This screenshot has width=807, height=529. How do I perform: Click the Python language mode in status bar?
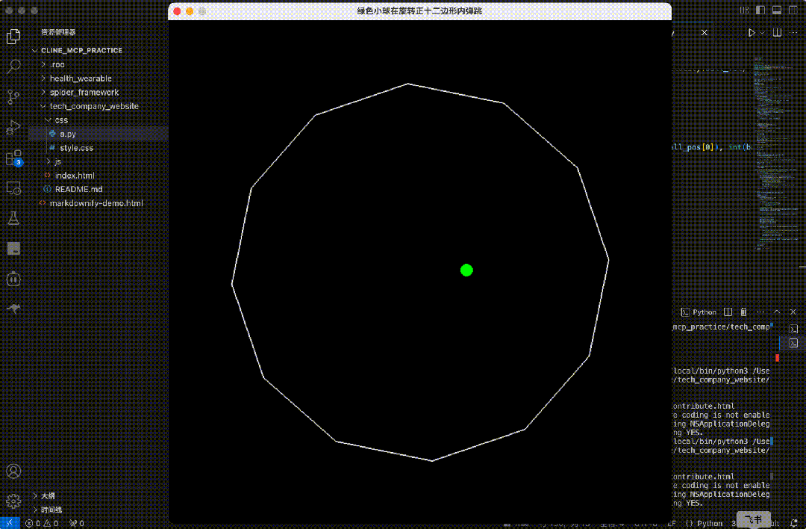pos(710,523)
